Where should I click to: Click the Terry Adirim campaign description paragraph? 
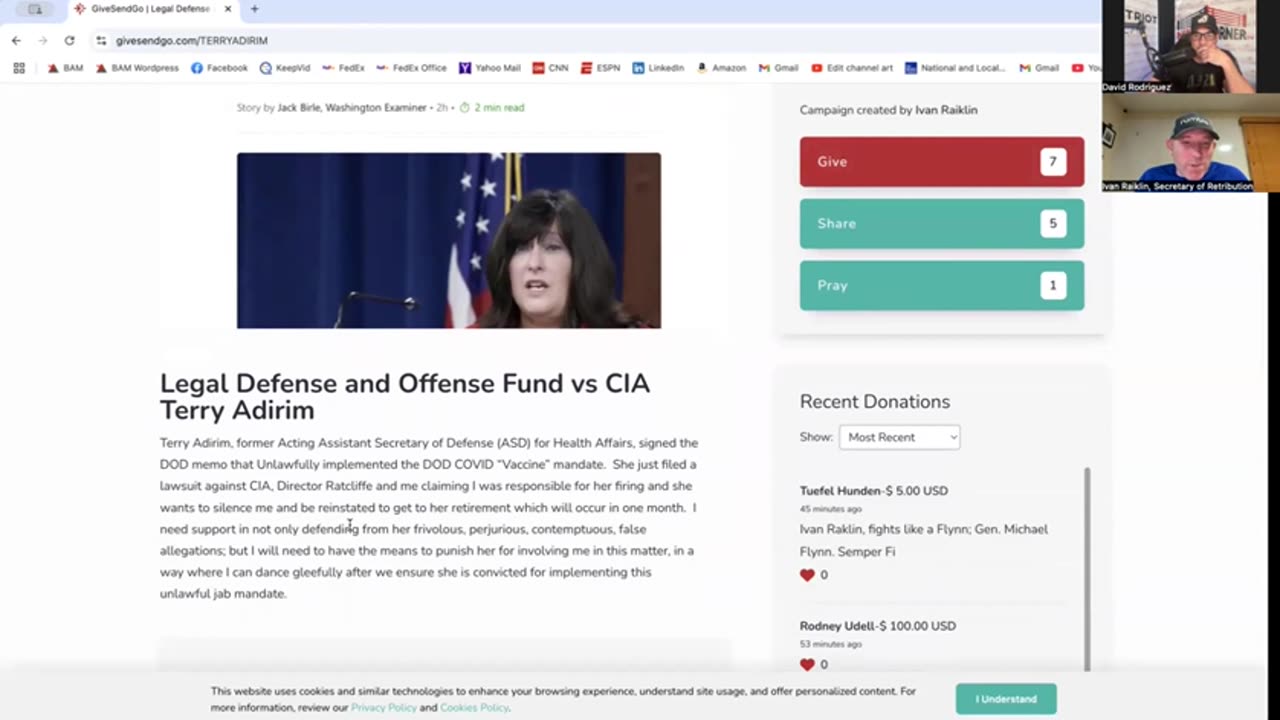[x=429, y=518]
